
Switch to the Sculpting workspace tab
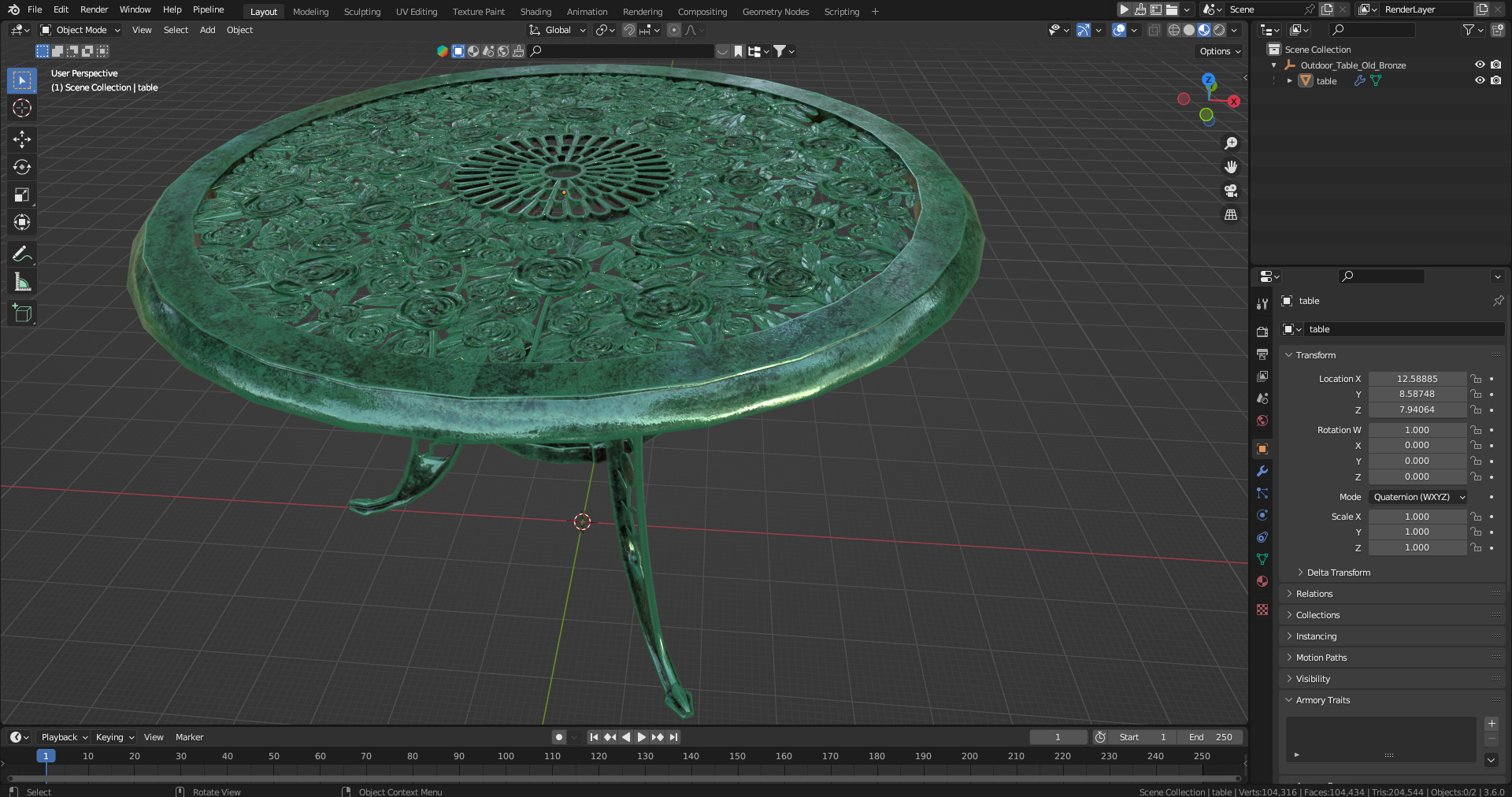pos(362,12)
